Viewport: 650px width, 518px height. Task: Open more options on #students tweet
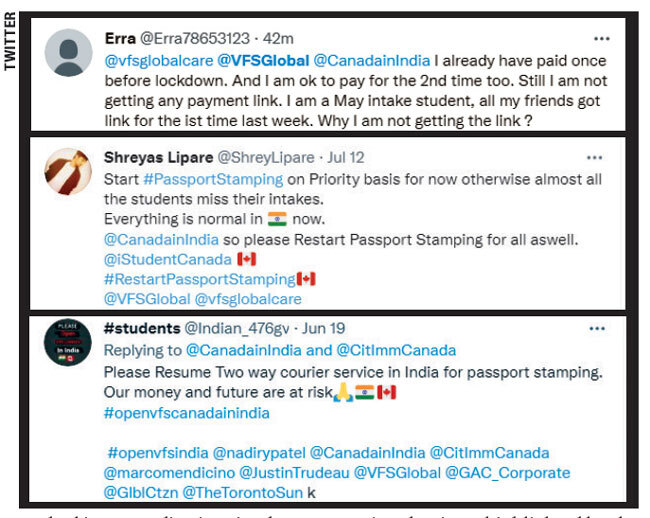tap(597, 329)
